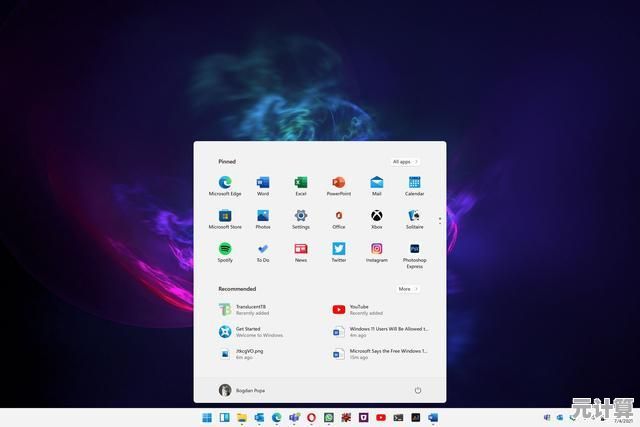The image size is (640, 427).
Task: Open Microsoft Edge from pinned apps
Action: tap(225, 186)
